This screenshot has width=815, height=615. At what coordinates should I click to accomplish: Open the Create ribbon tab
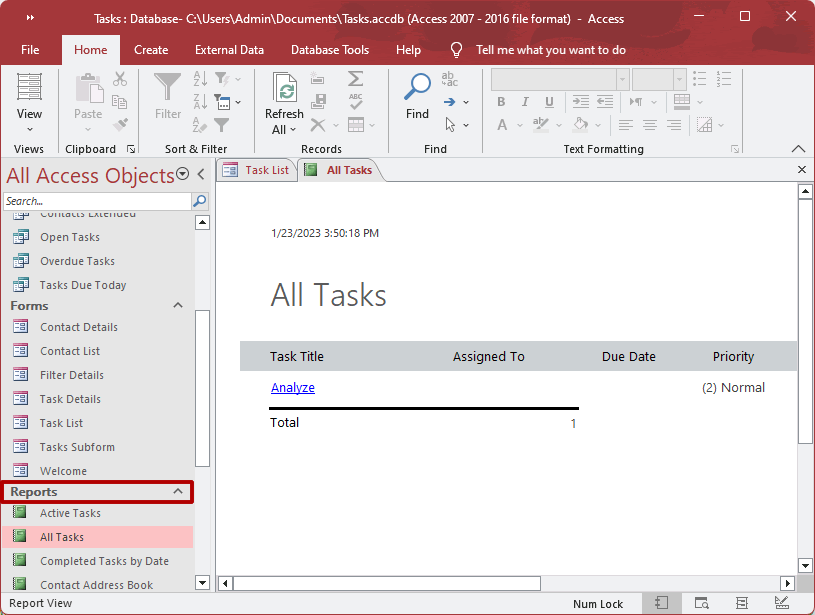[x=151, y=50]
